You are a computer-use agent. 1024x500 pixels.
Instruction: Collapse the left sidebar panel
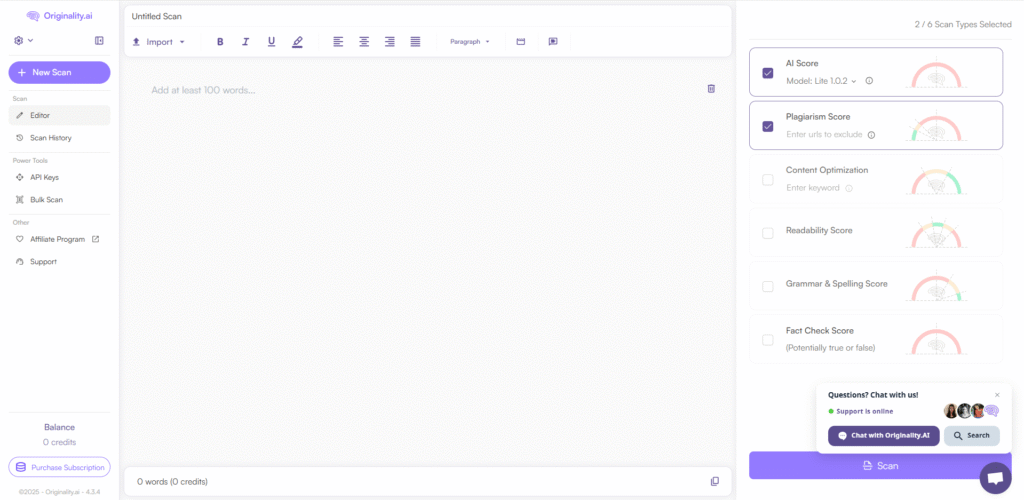(99, 40)
